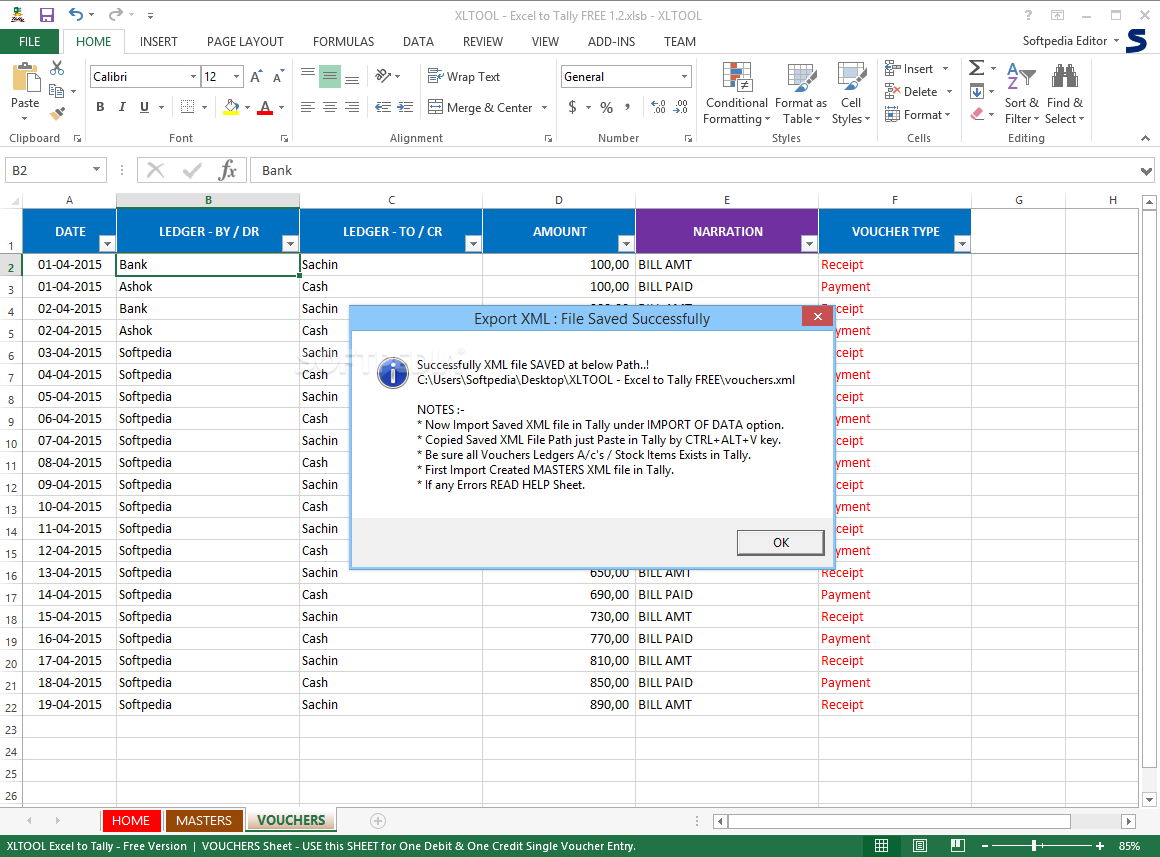This screenshot has height=857, width=1160.
Task: Click the Insert Function fx icon
Action: (228, 170)
